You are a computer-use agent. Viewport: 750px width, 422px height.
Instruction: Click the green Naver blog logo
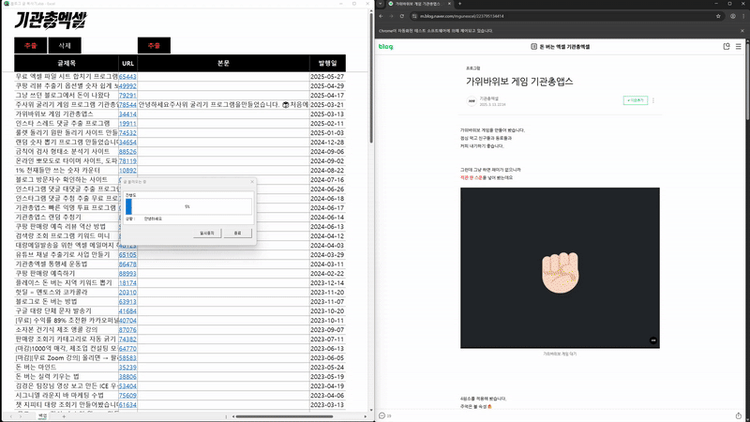(x=386, y=46)
